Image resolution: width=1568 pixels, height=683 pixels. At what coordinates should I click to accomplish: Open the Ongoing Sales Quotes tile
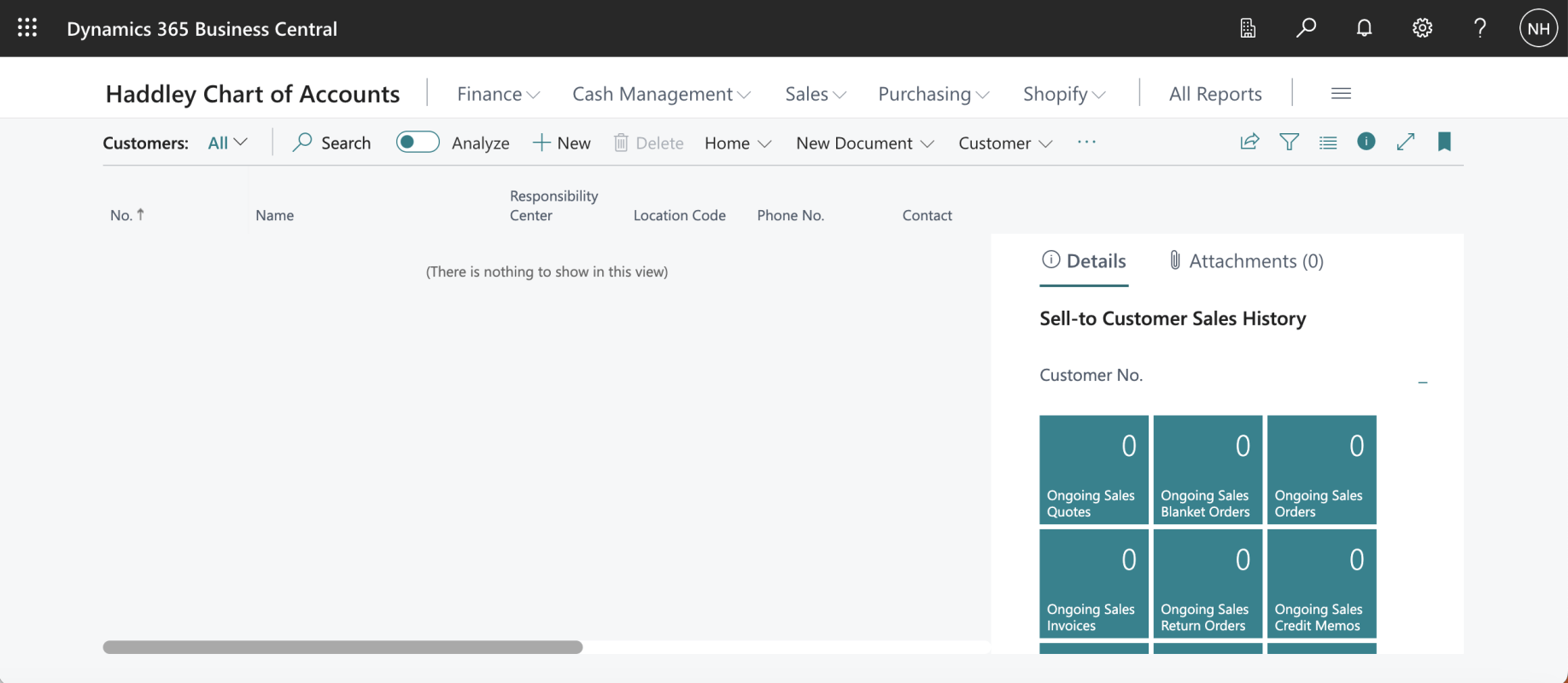tap(1093, 470)
